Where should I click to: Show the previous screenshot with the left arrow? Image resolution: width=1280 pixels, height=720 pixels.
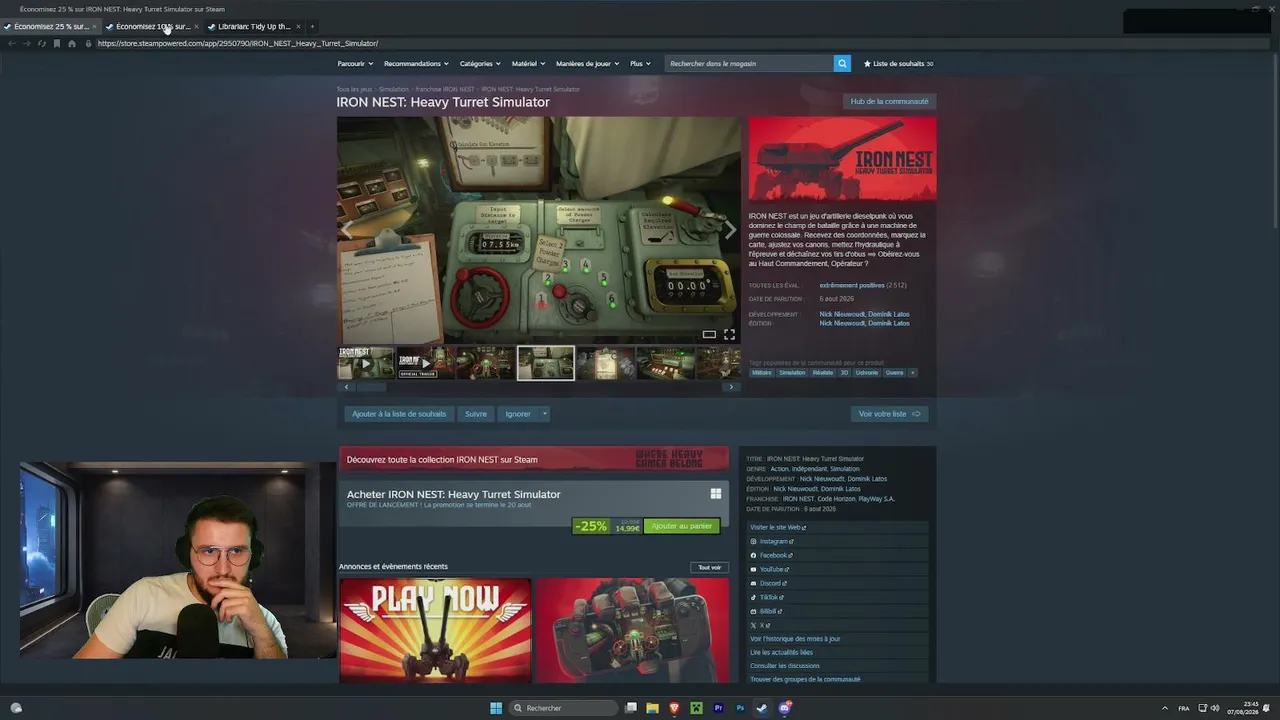coord(347,230)
